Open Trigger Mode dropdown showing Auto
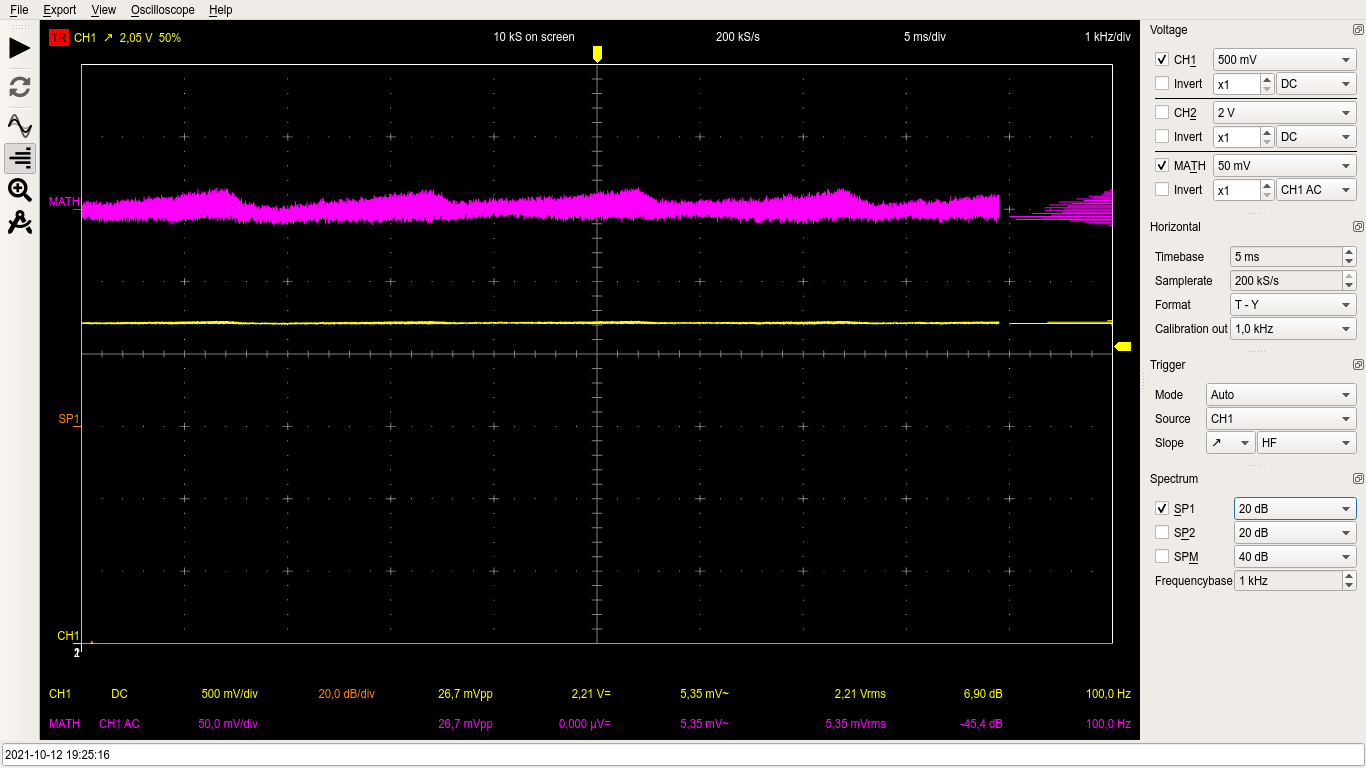 [x=1281, y=395]
